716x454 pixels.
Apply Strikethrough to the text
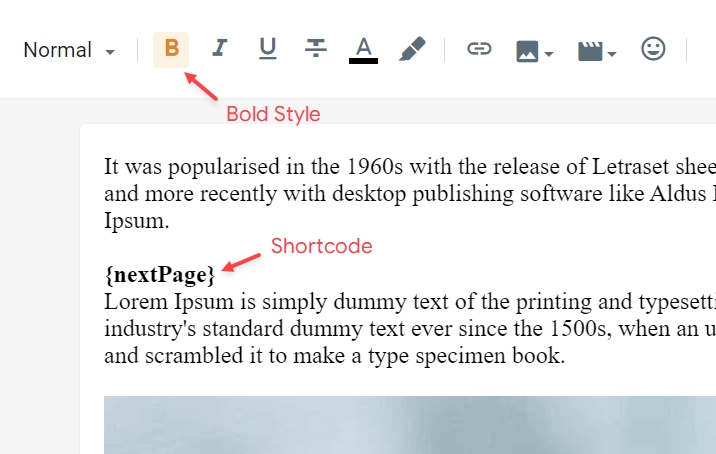pyautogui.click(x=315, y=49)
